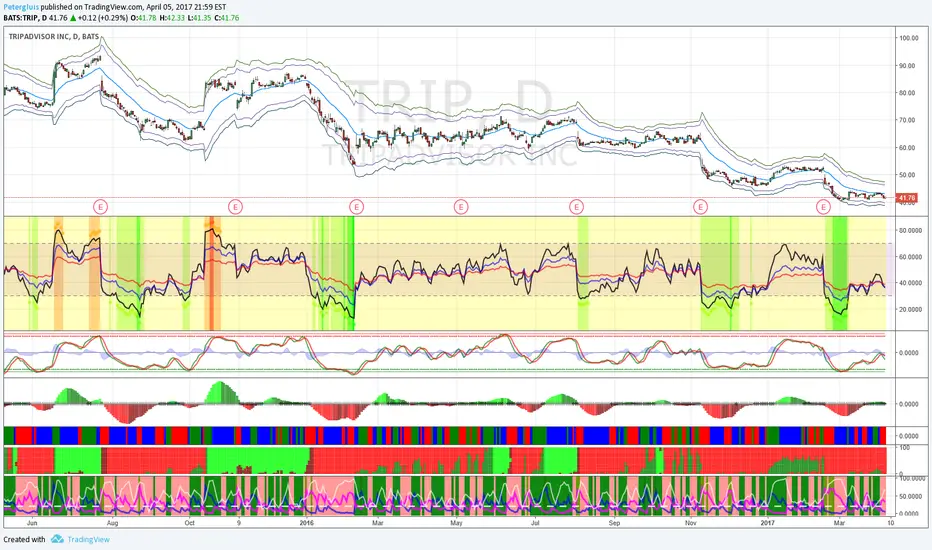Click the 100.00 price axis label
This screenshot has height=550, width=932.
coord(909,38)
